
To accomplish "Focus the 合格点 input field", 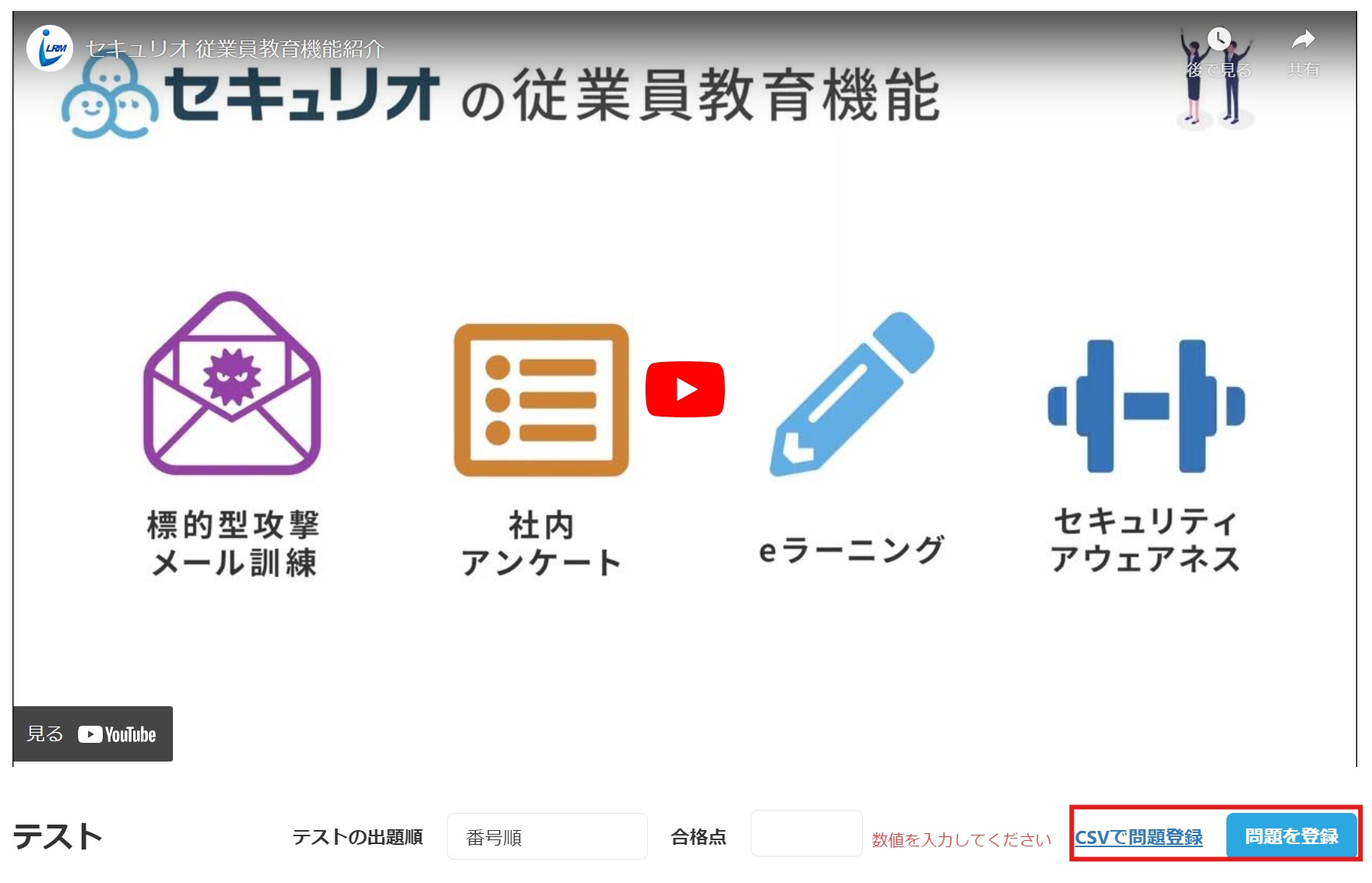I will click(x=806, y=833).
